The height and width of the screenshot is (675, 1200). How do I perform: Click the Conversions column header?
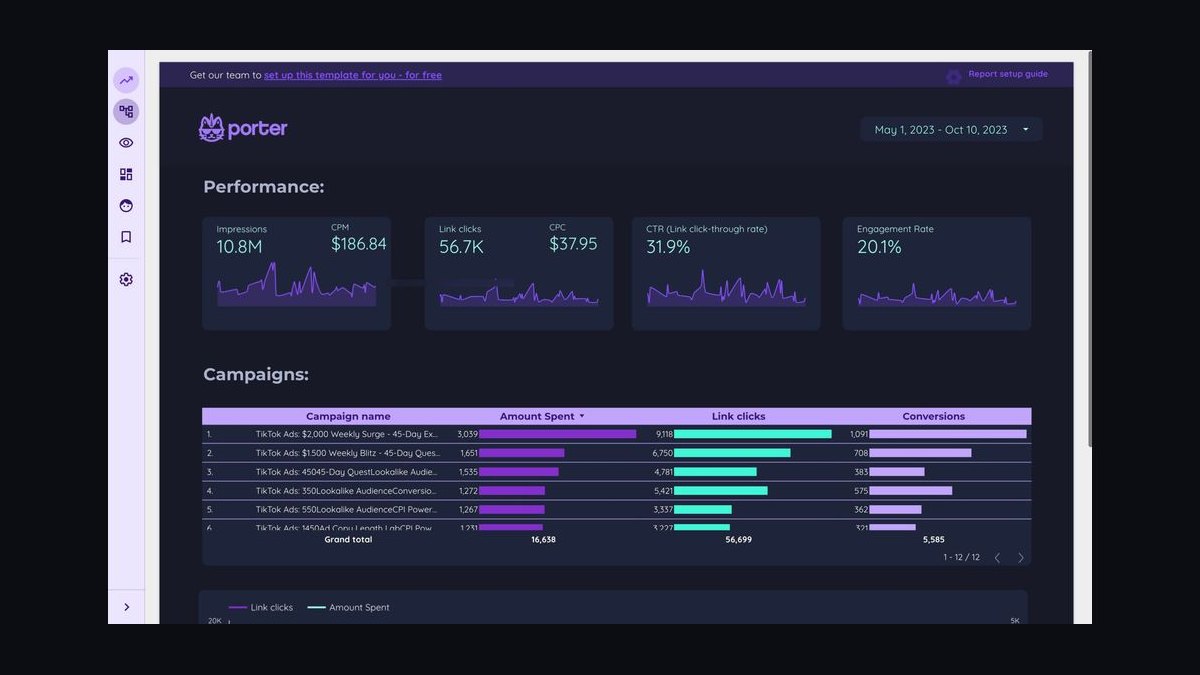(934, 416)
